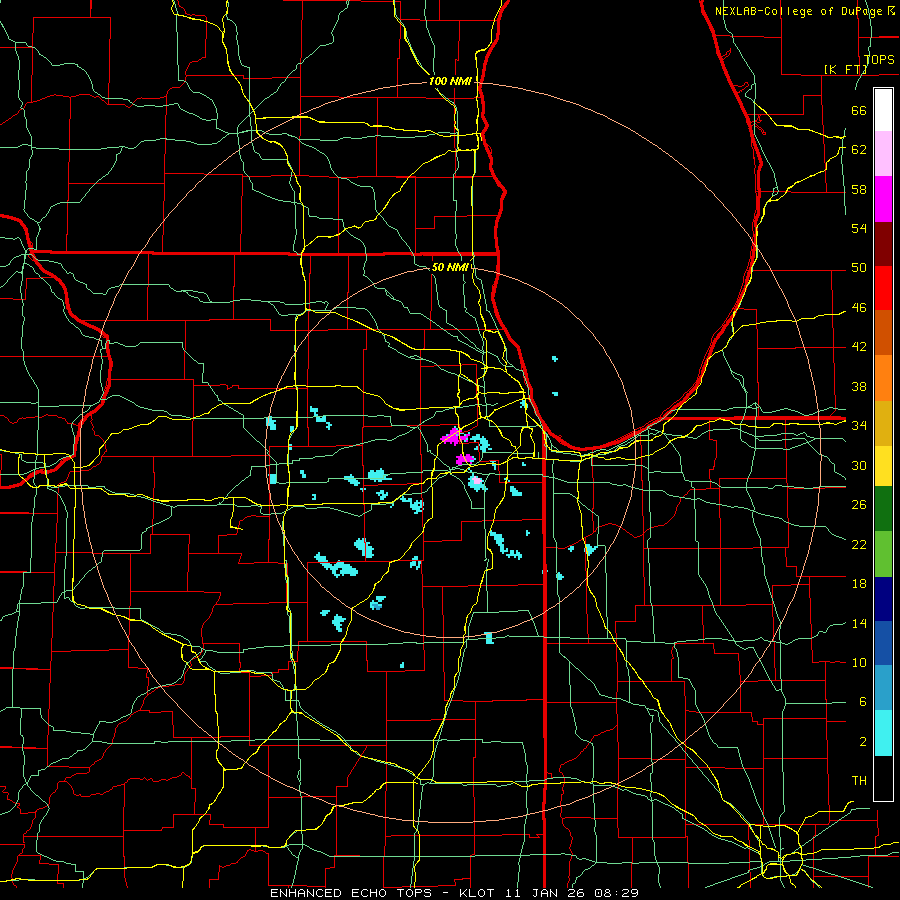Click the "K FT" units label
Image resolution: width=900 pixels, height=900 pixels.
[x=846, y=69]
